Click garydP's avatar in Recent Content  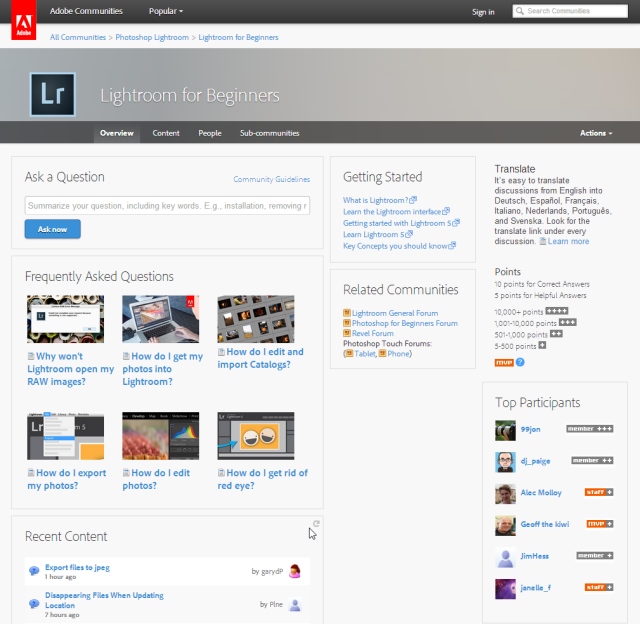pyautogui.click(x=295, y=571)
